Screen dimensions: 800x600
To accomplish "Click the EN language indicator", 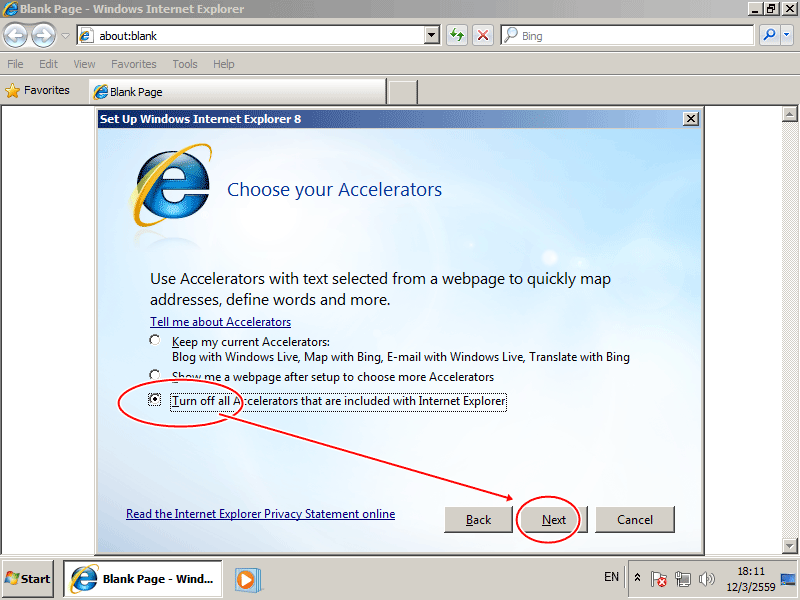I will coord(611,577).
